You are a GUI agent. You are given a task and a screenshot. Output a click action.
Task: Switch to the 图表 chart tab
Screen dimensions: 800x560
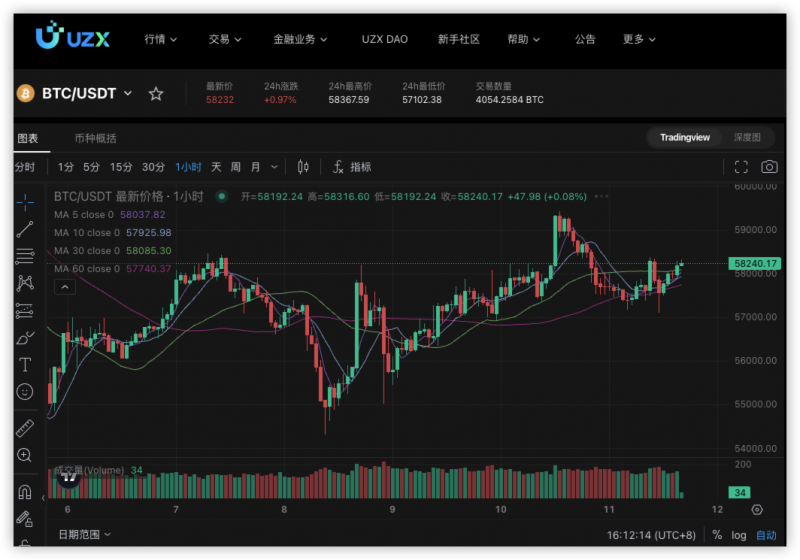point(28,138)
